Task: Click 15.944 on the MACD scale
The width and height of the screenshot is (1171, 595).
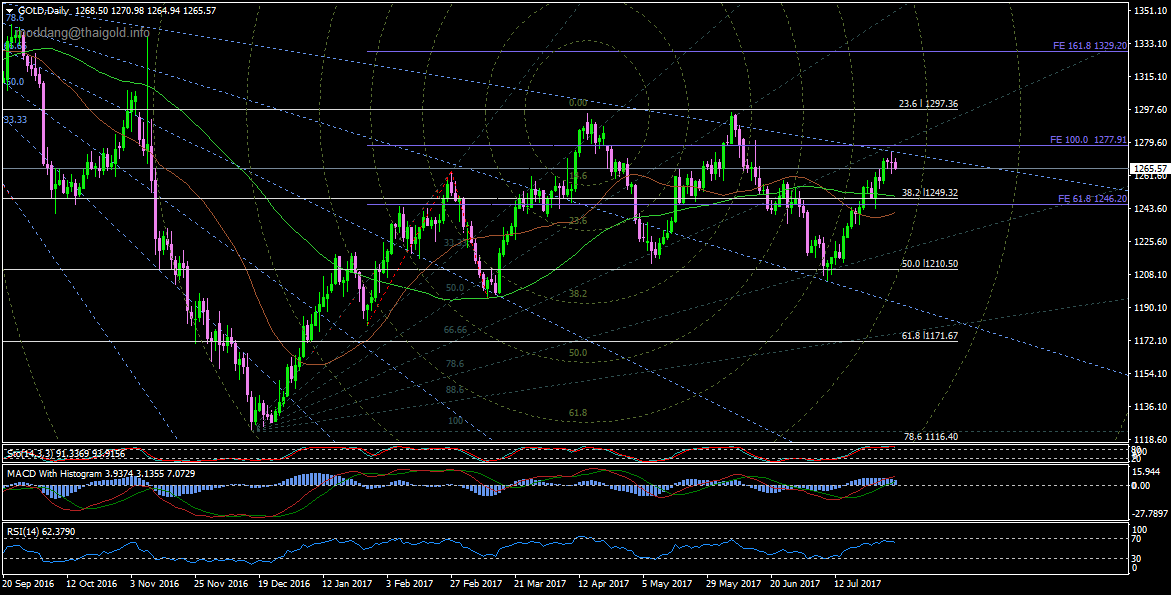Action: point(1148,472)
